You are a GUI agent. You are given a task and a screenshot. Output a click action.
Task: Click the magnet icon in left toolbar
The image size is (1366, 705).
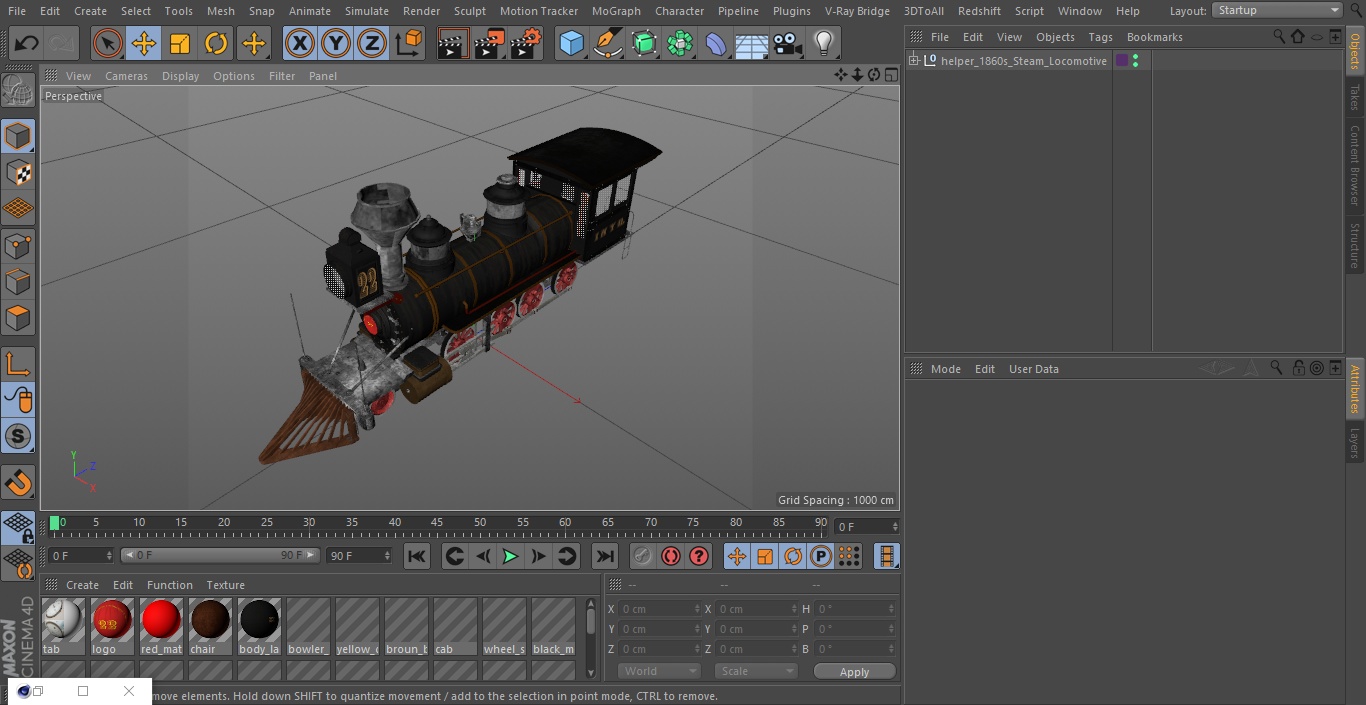coord(18,483)
